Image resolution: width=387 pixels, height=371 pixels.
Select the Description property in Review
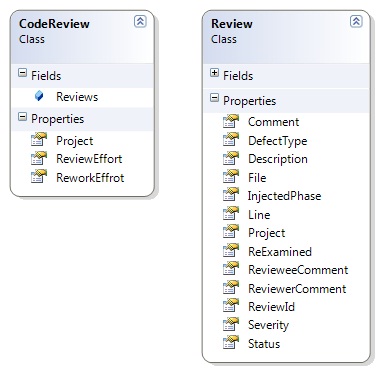click(x=278, y=159)
